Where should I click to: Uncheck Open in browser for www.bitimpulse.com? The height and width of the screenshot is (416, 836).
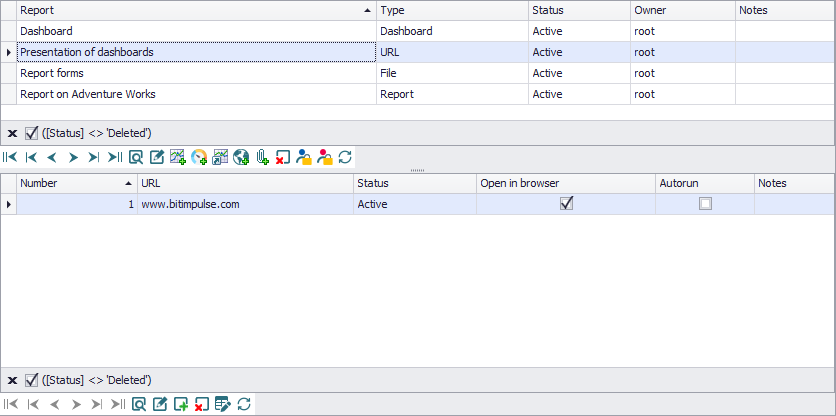point(566,203)
